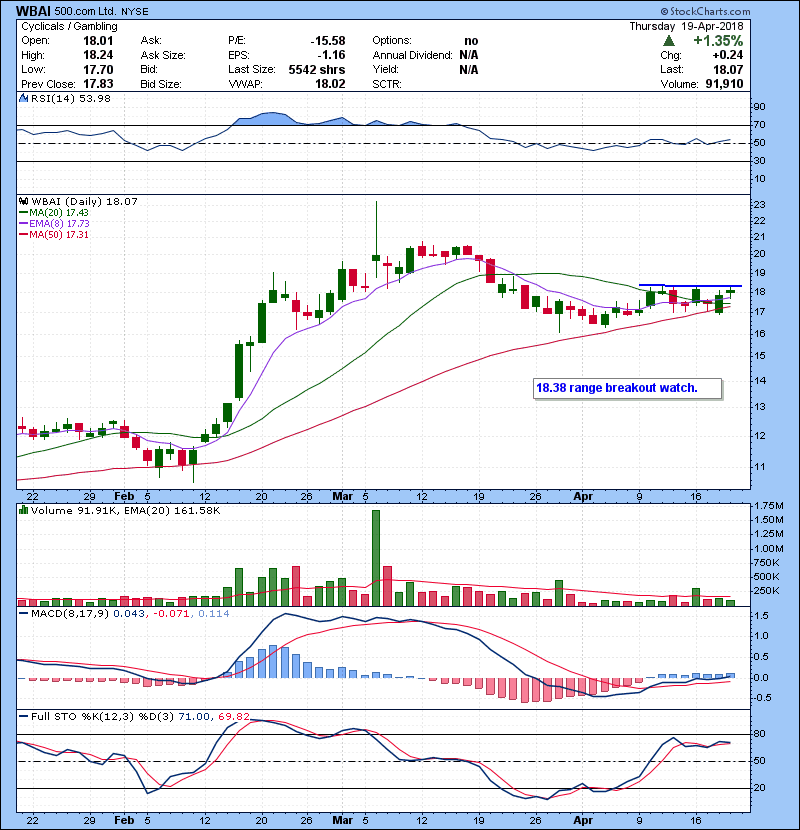Select the percent change +1.35%
Screen dimensions: 800x830
[x=718, y=40]
